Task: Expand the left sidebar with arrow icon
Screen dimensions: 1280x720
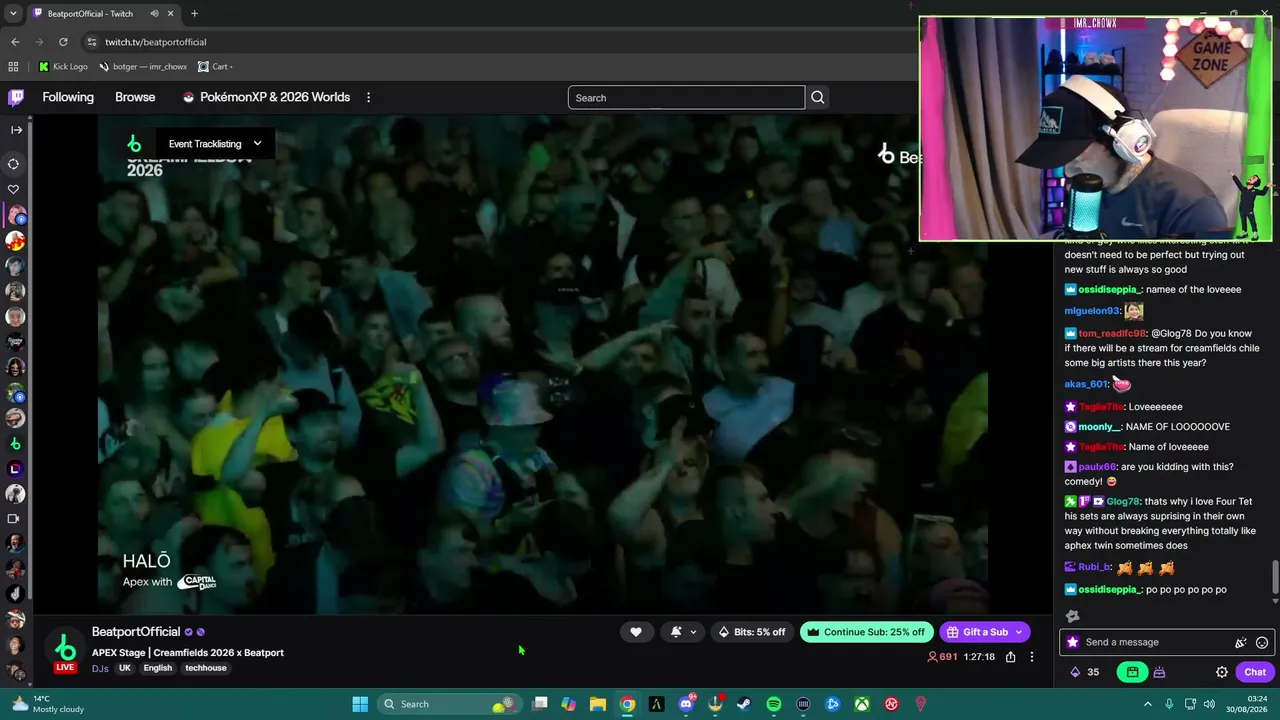Action: pos(16,130)
